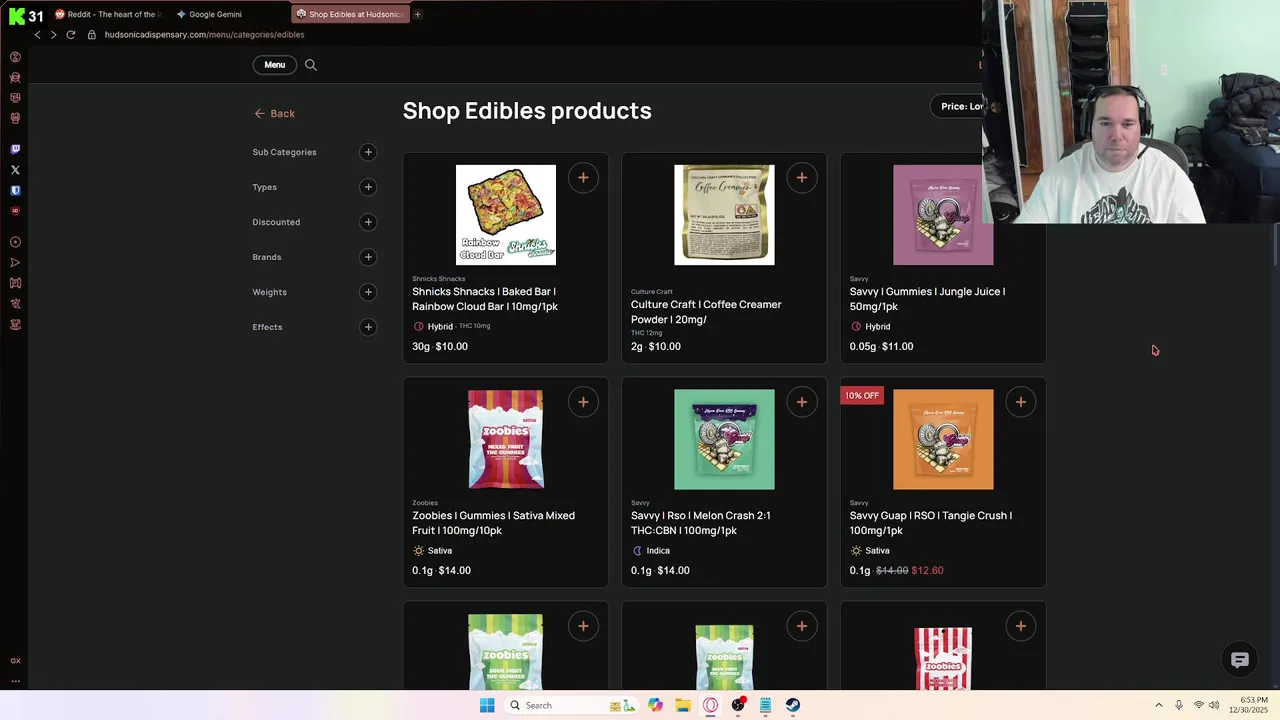This screenshot has height=720, width=1280.
Task: Switch to the Reddit browser tab
Action: coord(107,14)
